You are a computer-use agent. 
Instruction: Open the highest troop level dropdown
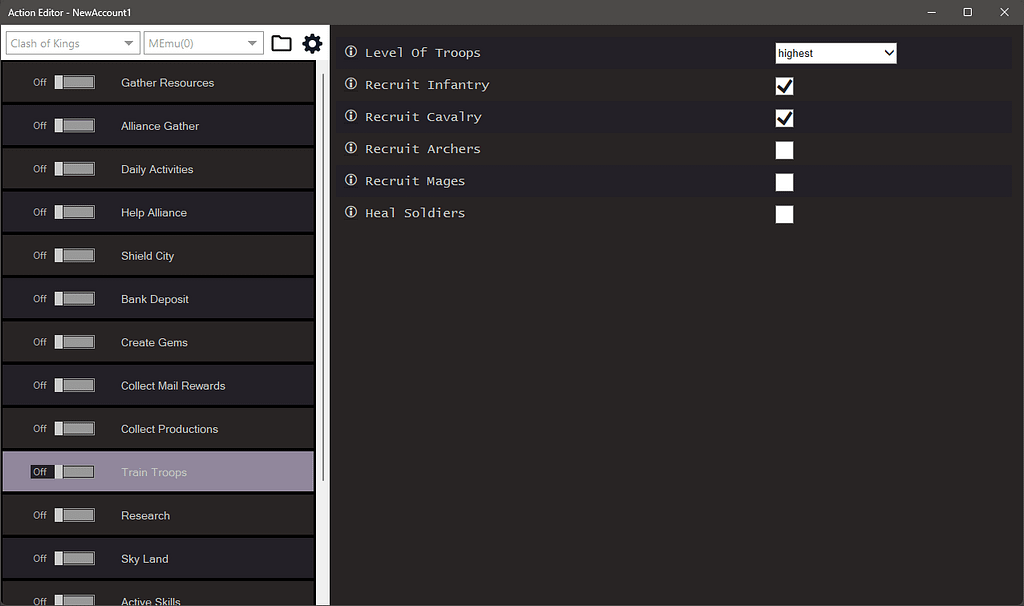coord(835,52)
